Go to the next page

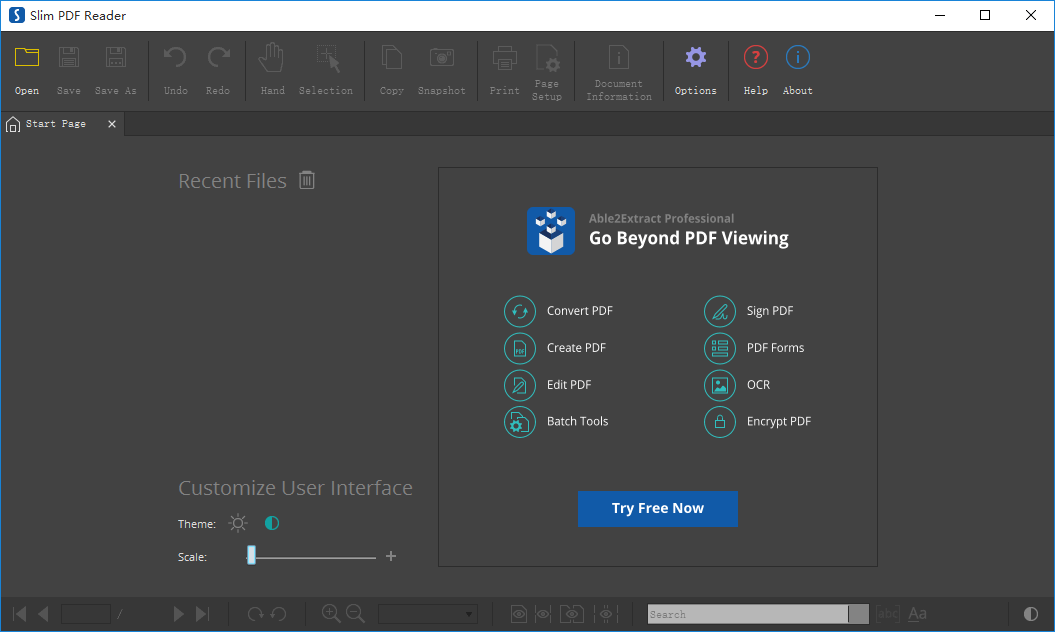(178, 614)
